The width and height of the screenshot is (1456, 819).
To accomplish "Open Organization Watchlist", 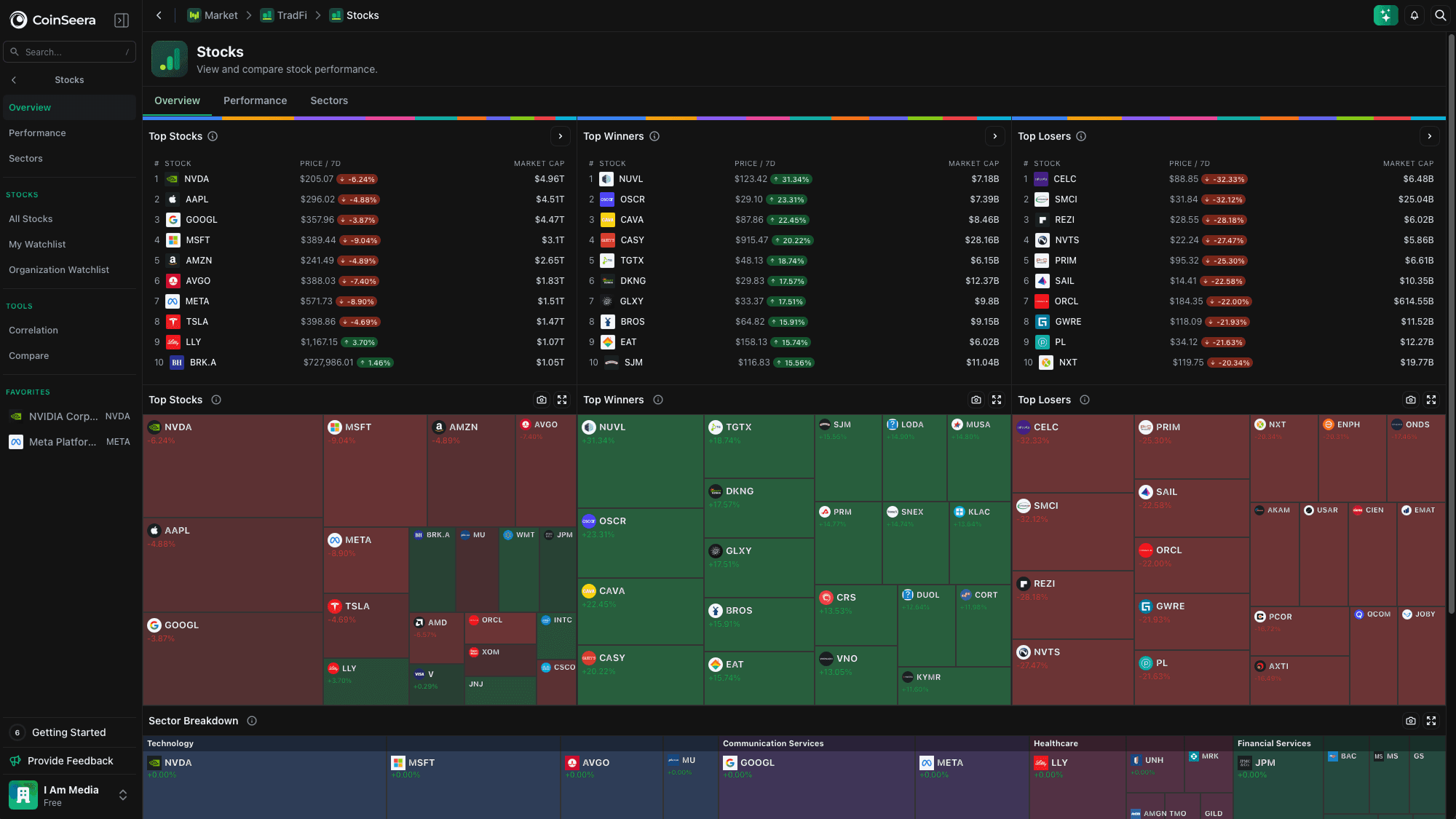I will pyautogui.click(x=69, y=269).
